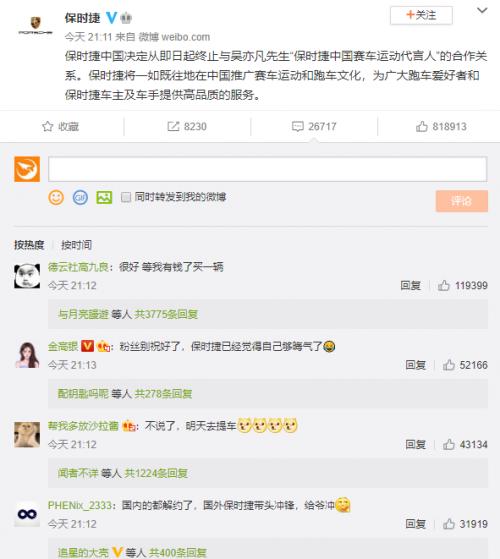
Task: Attach a picture using the image icon
Action: click(x=104, y=197)
